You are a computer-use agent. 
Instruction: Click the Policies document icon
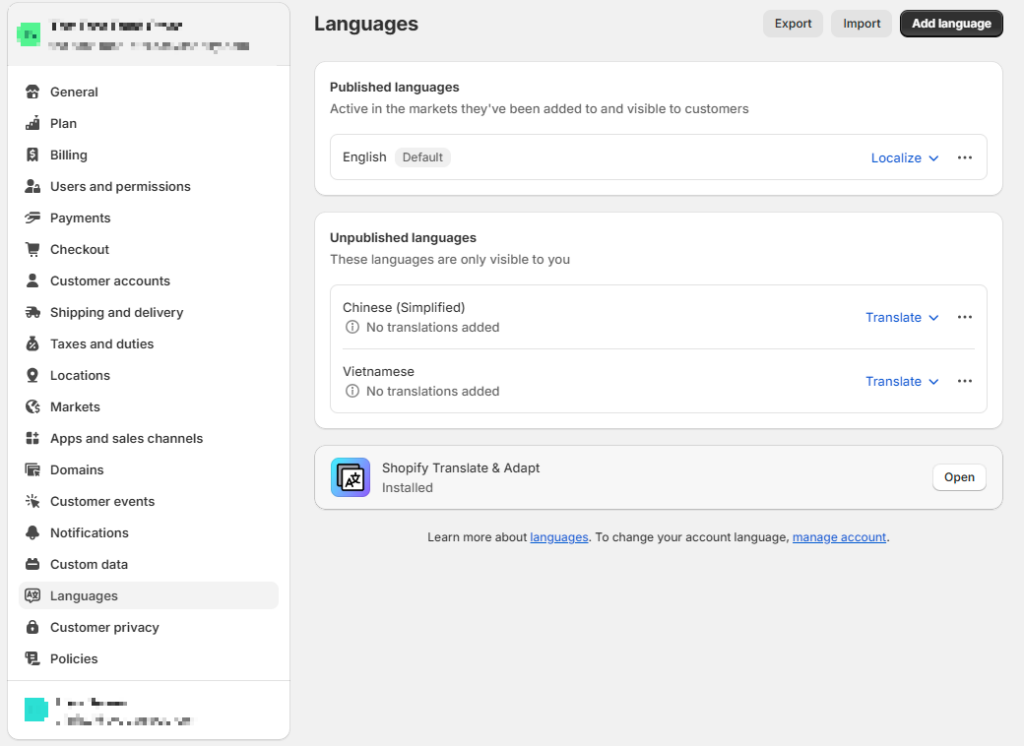coord(32,658)
